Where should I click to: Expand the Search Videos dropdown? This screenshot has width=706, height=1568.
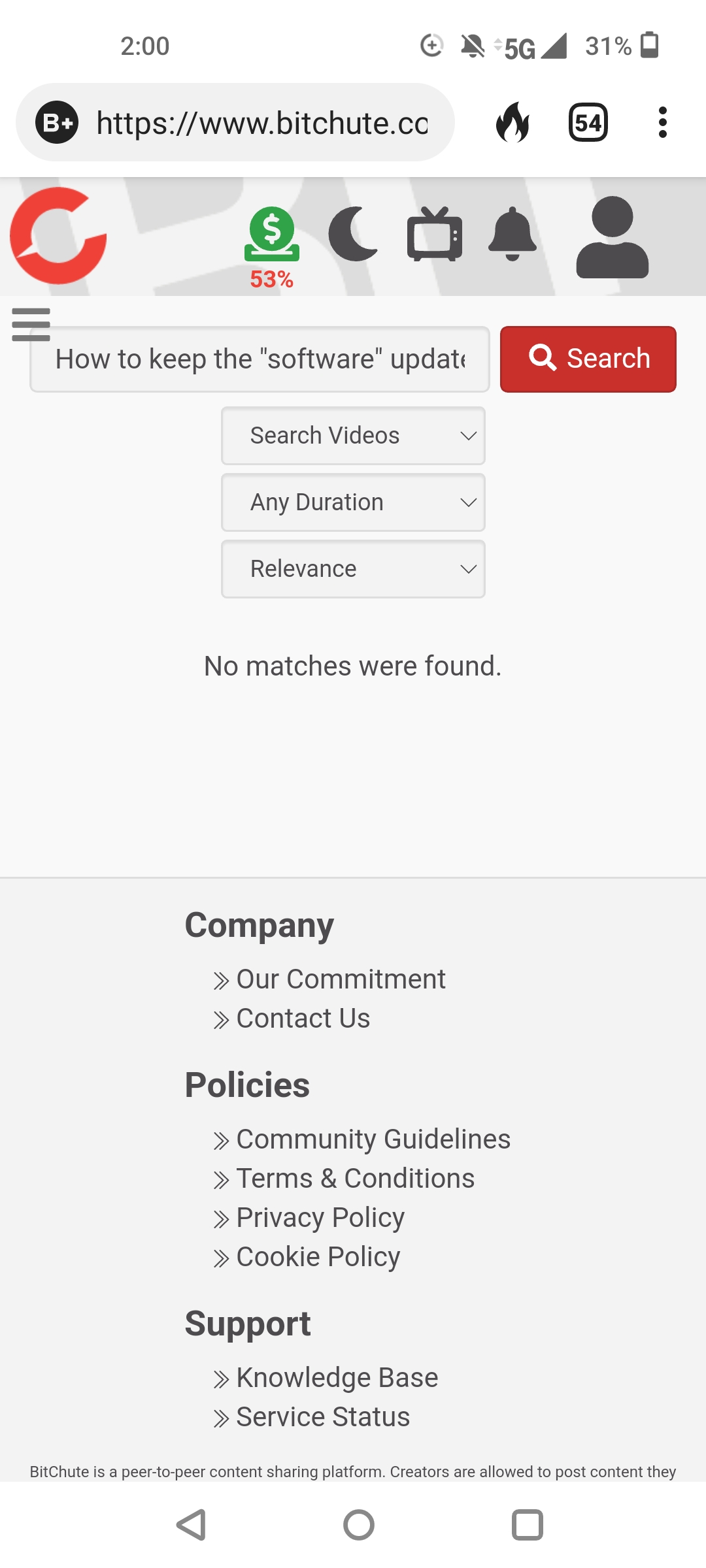point(353,436)
